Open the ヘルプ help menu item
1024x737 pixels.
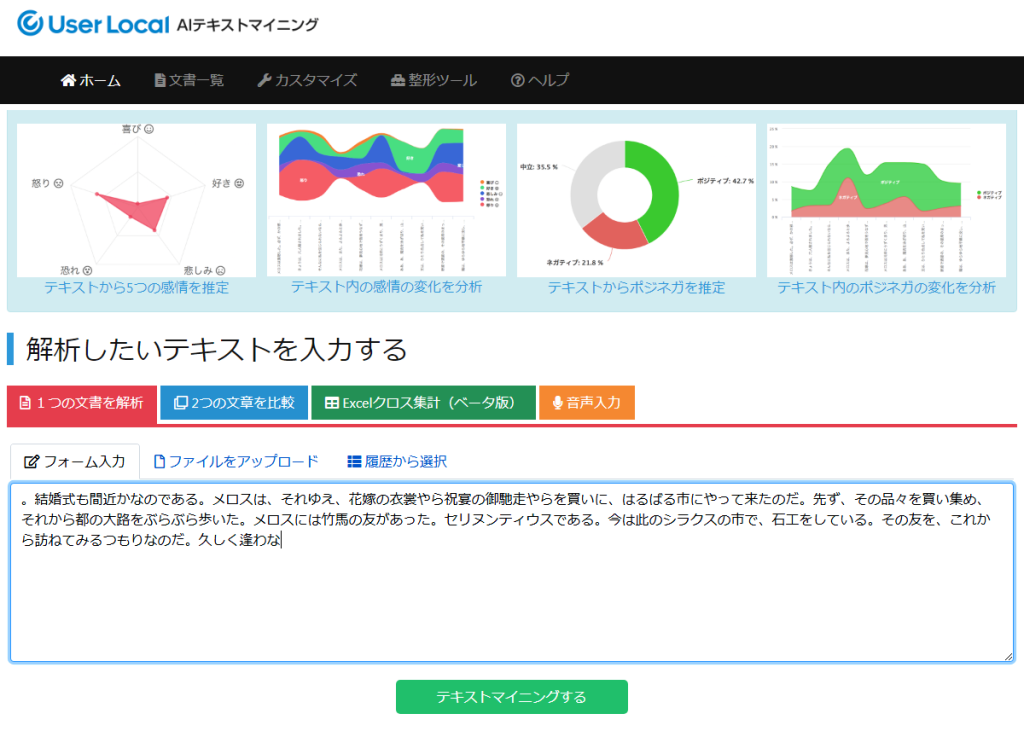(540, 80)
